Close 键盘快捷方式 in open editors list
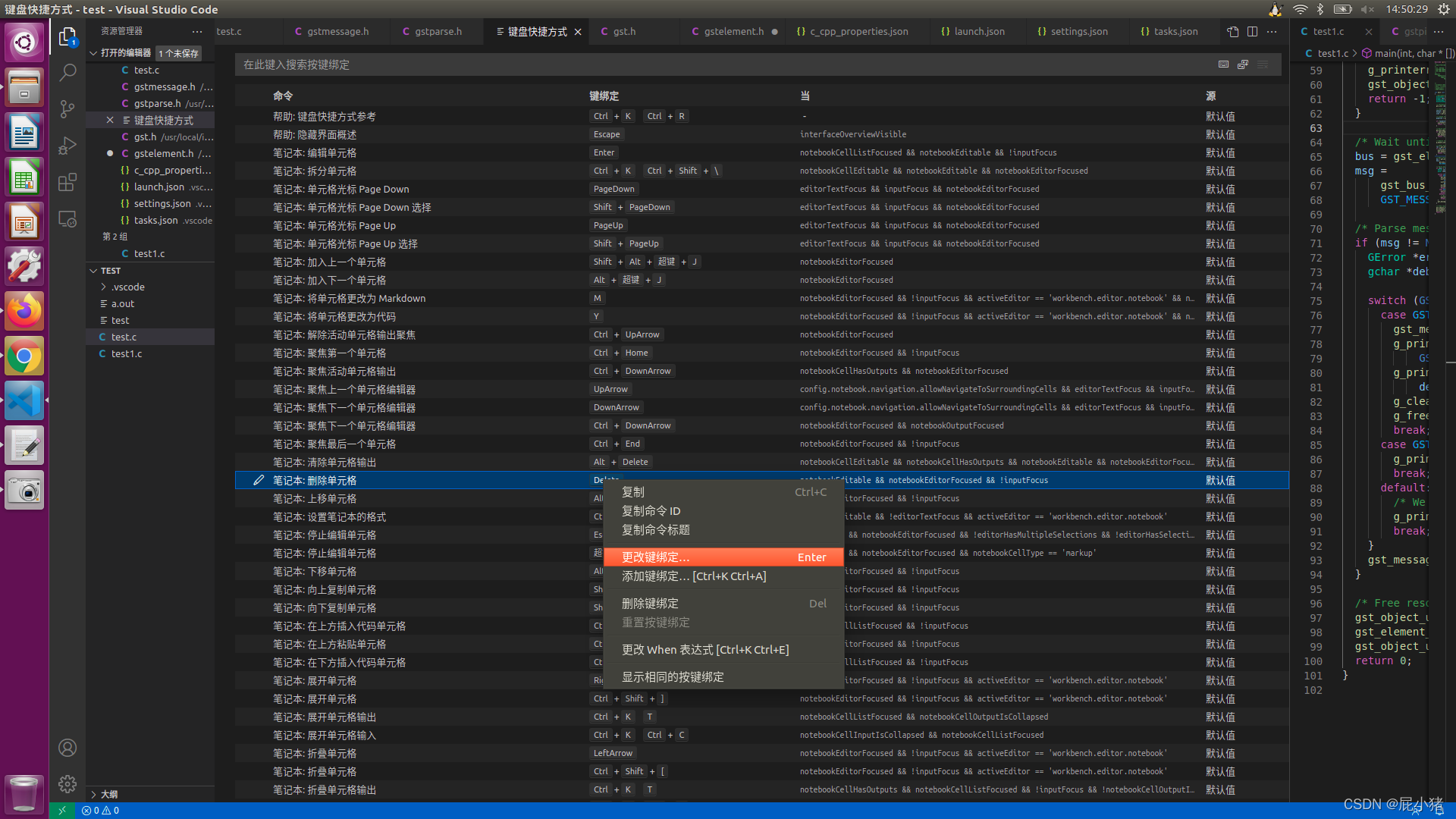This screenshot has height=819, width=1456. tap(110, 120)
